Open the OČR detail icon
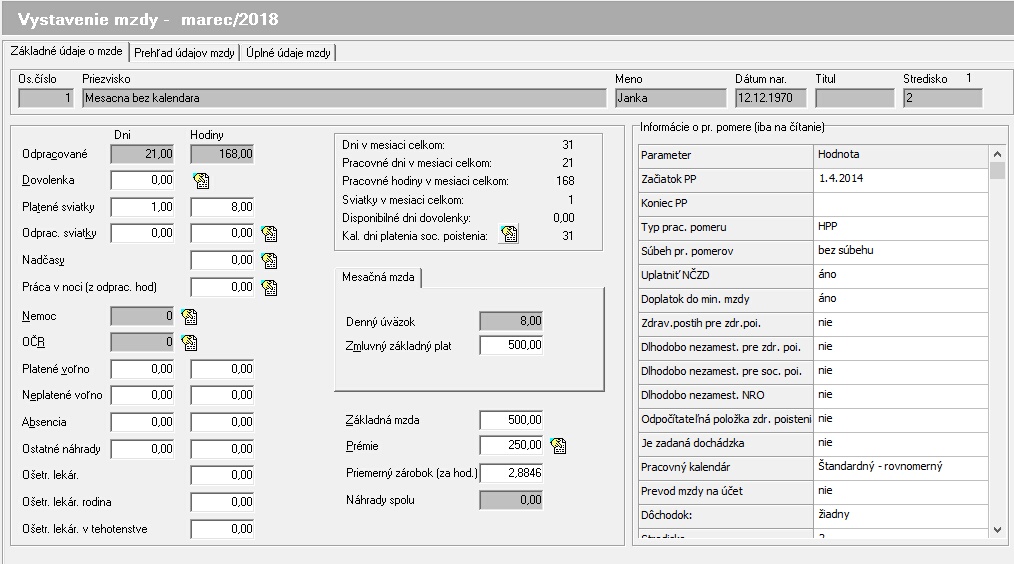This screenshot has height=564, width=1014. pyautogui.click(x=189, y=342)
